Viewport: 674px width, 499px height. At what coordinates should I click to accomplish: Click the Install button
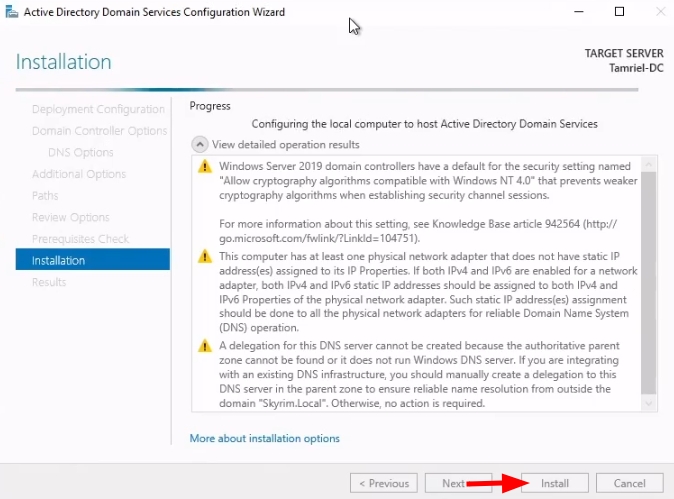[x=555, y=483]
